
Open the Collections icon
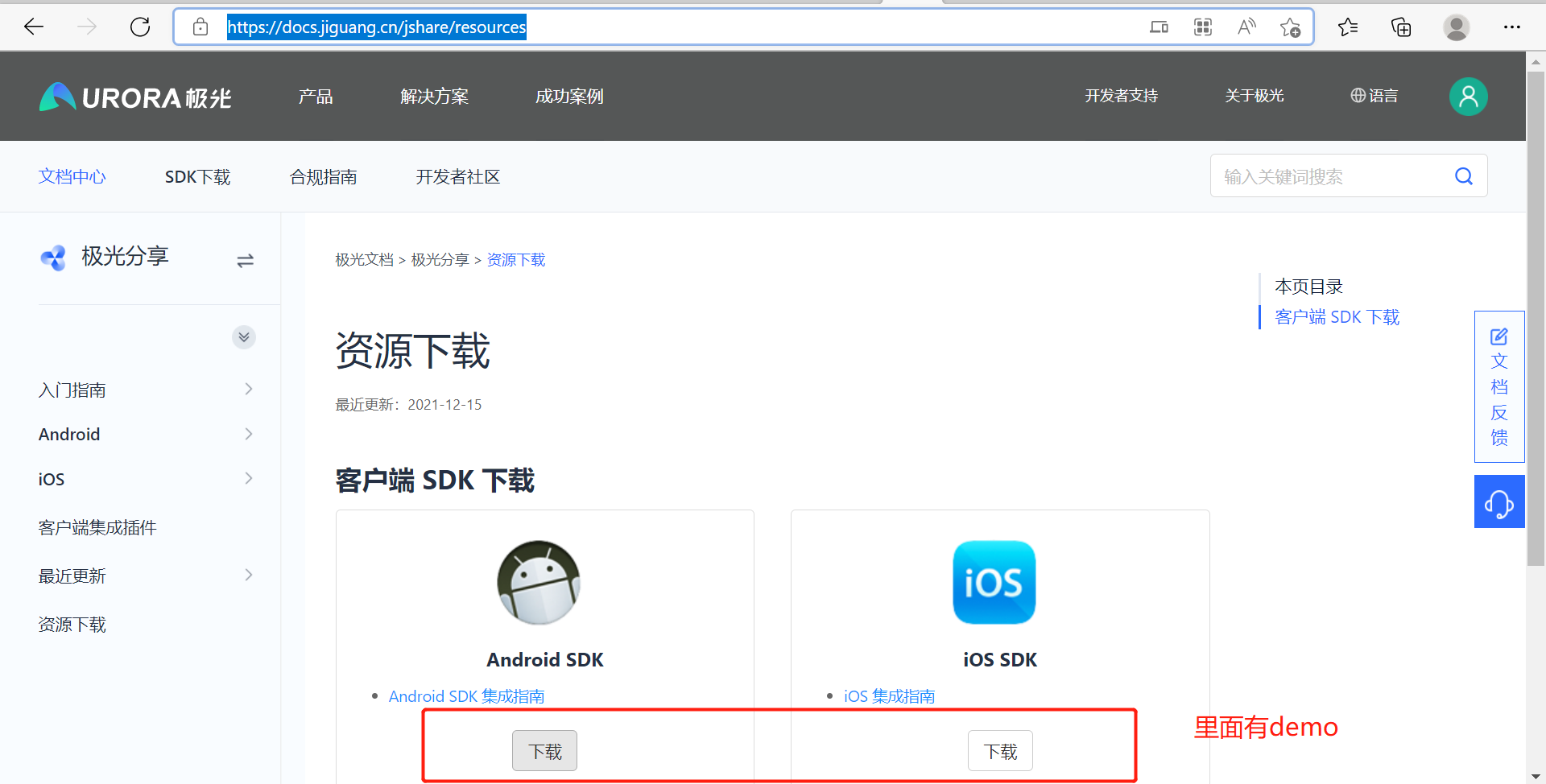(x=1401, y=27)
